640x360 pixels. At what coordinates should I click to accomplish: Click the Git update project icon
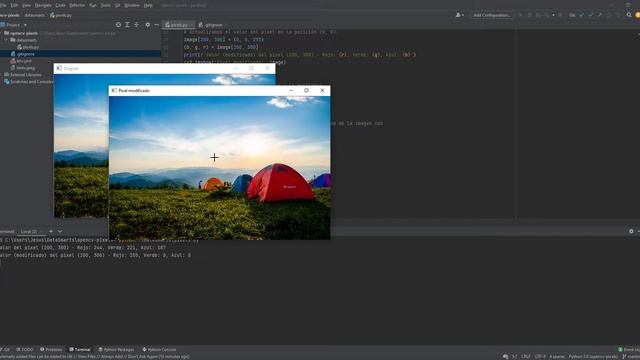click(x=581, y=15)
